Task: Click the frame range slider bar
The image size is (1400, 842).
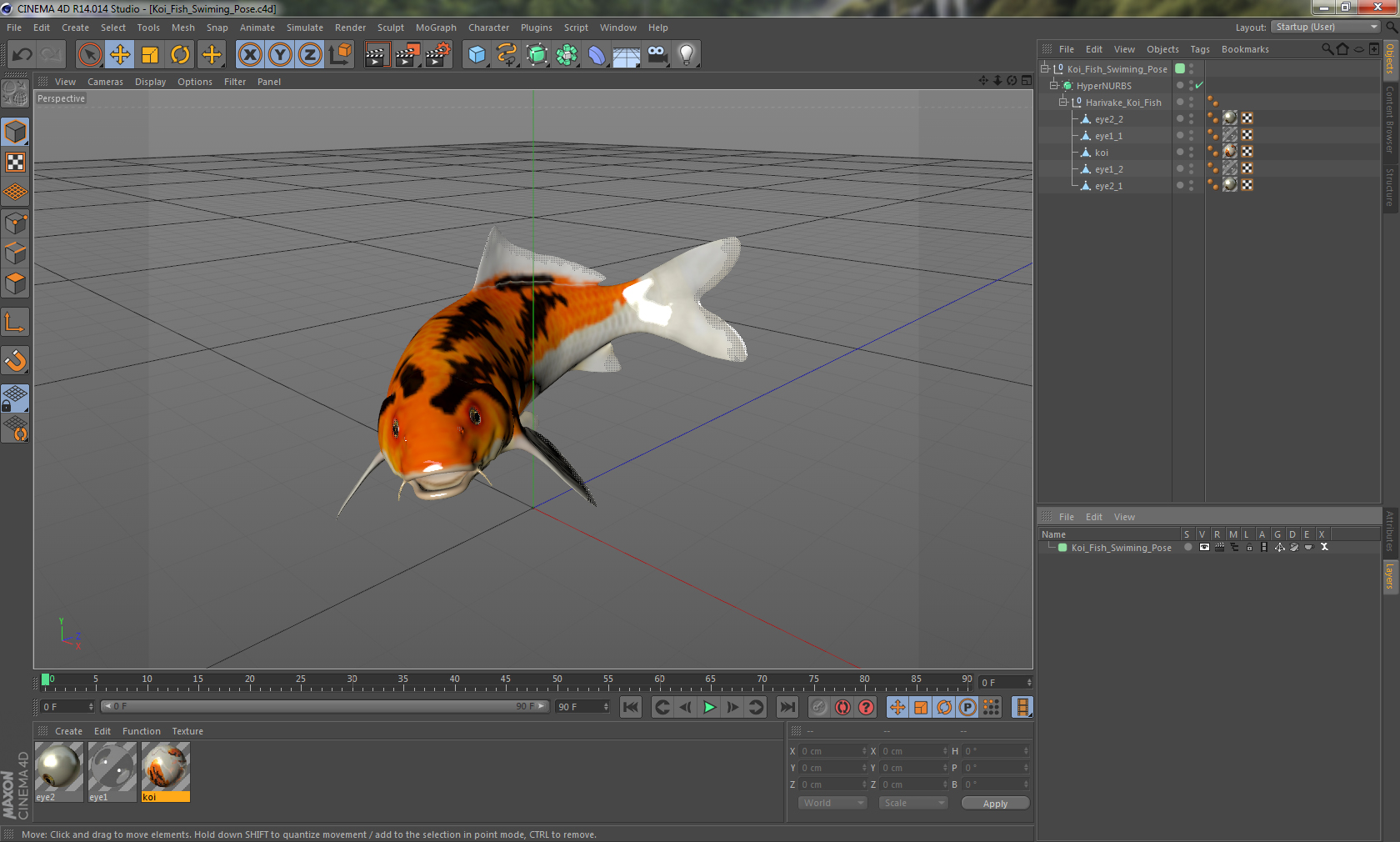Action: coord(325,706)
